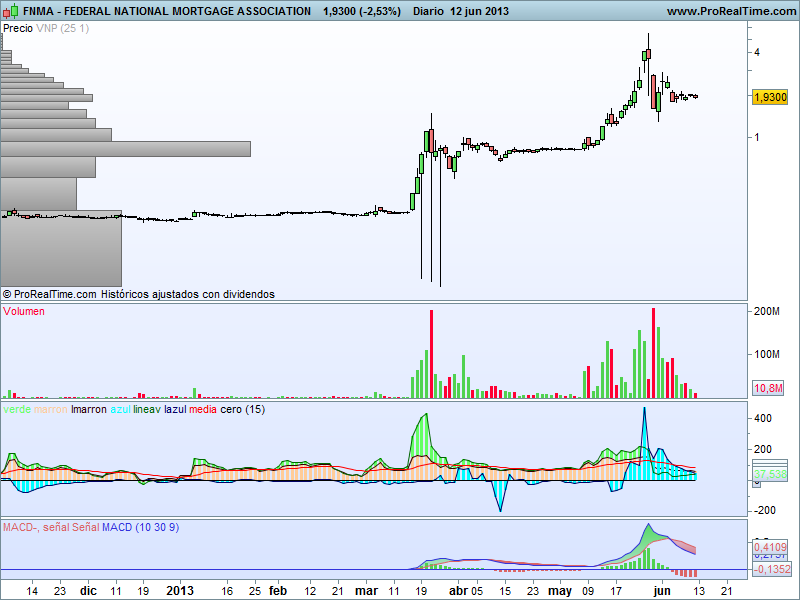
Task: Select the lmarron indicator label
Action: click(x=89, y=409)
